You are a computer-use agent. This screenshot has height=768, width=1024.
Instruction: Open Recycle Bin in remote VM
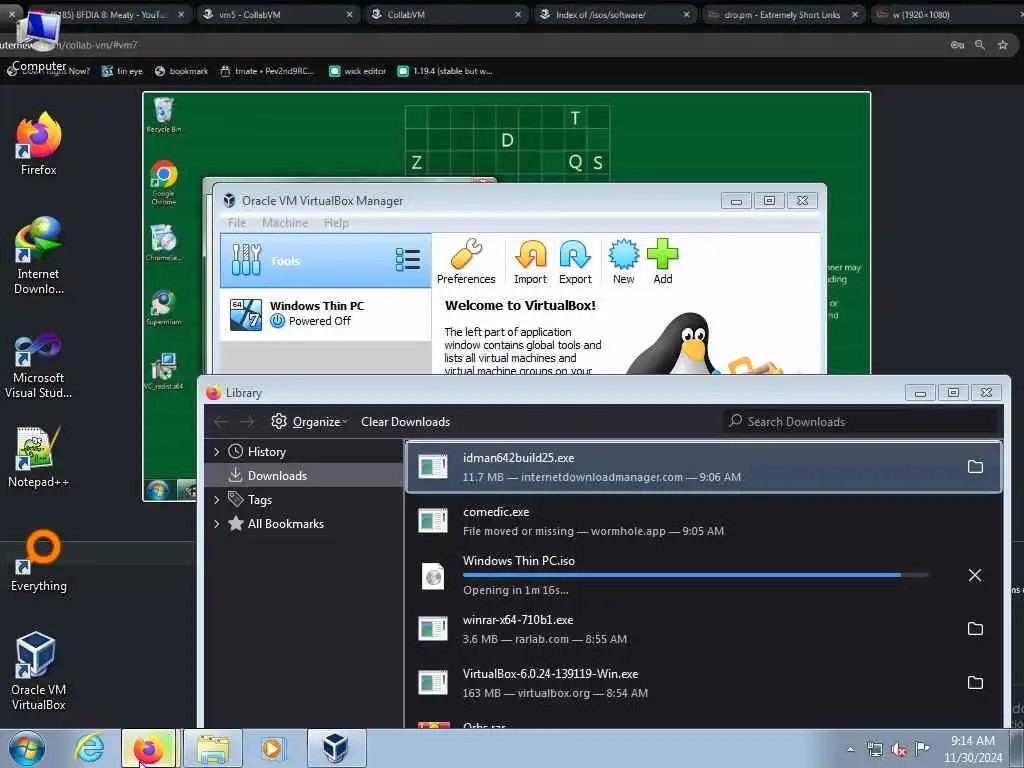163,115
